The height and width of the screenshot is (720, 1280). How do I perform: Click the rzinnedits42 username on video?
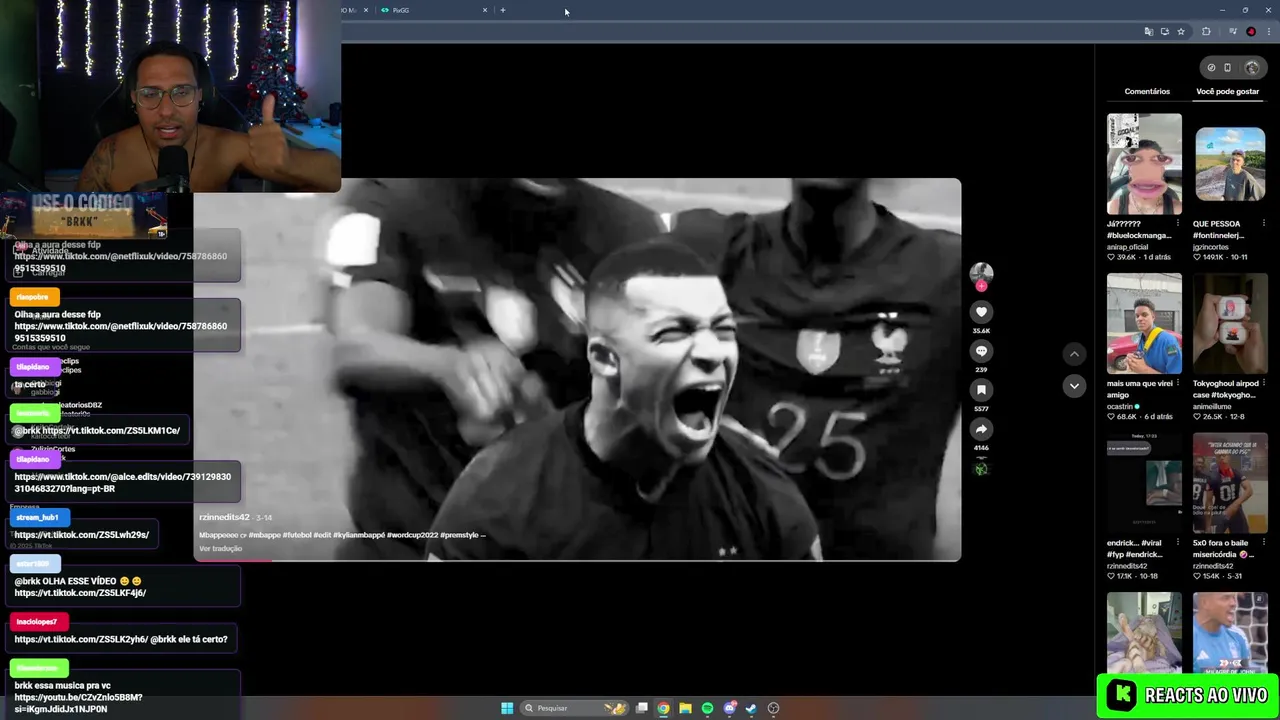225,517
